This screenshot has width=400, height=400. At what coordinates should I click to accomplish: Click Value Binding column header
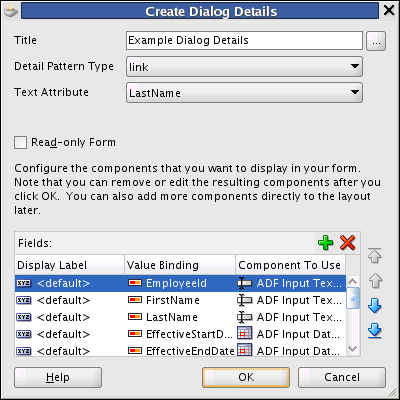[180, 265]
